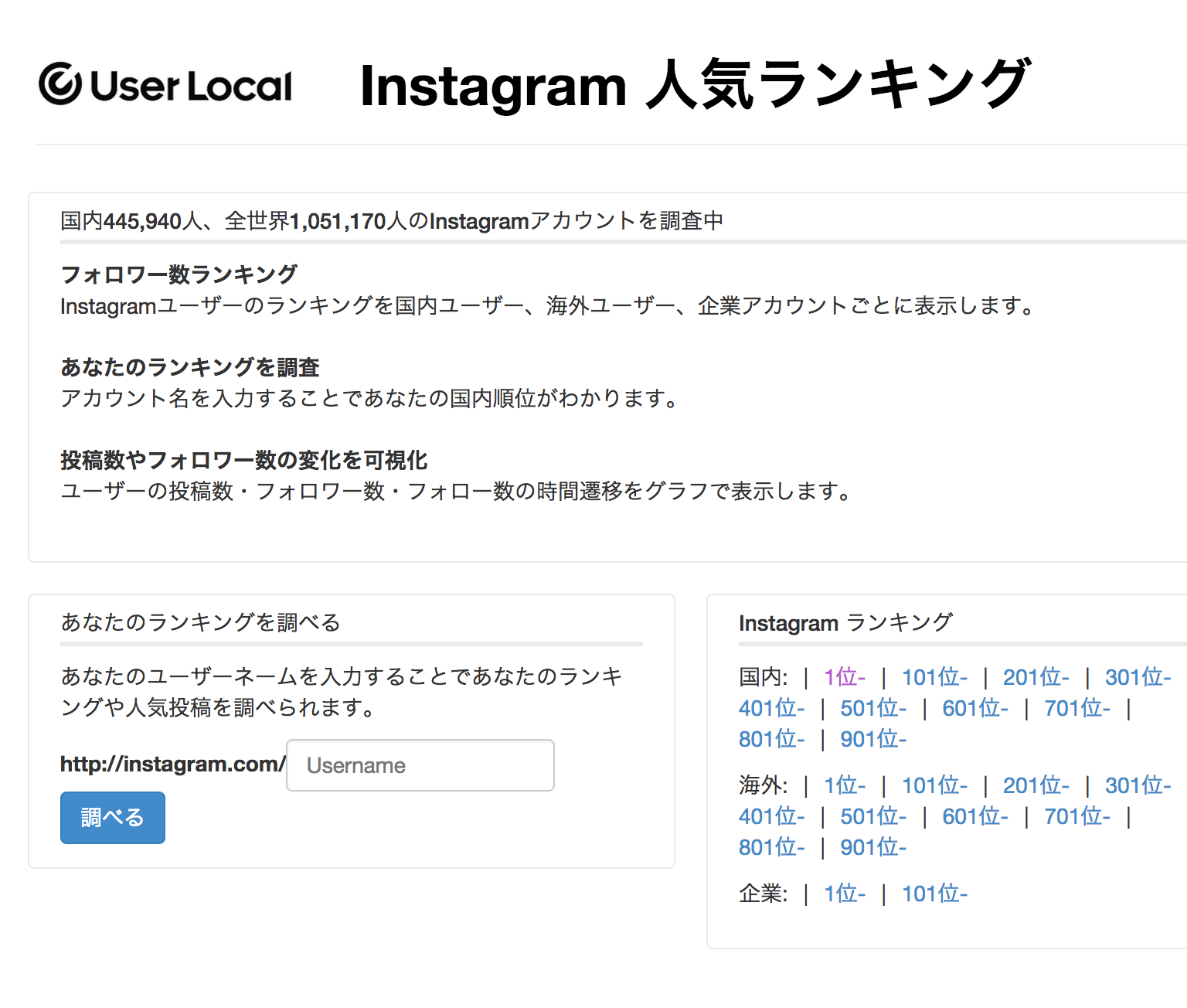Click the 投稿数やフォロワー数の変化を可視化 heading
The image size is (1187, 1008).
pos(244,460)
